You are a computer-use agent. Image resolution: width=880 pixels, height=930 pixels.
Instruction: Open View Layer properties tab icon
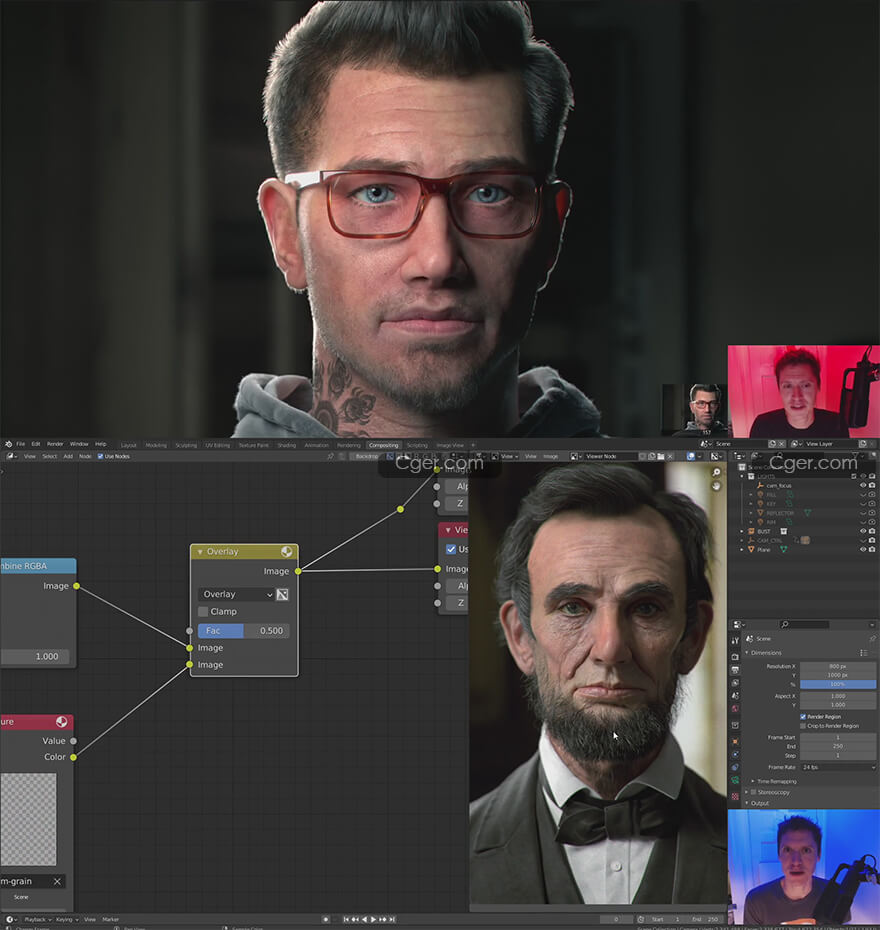tap(735, 683)
